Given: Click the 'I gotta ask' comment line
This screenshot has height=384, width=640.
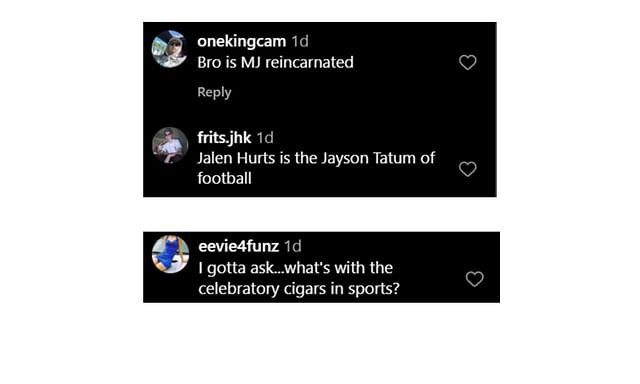Looking at the screenshot, I should coord(296,268).
